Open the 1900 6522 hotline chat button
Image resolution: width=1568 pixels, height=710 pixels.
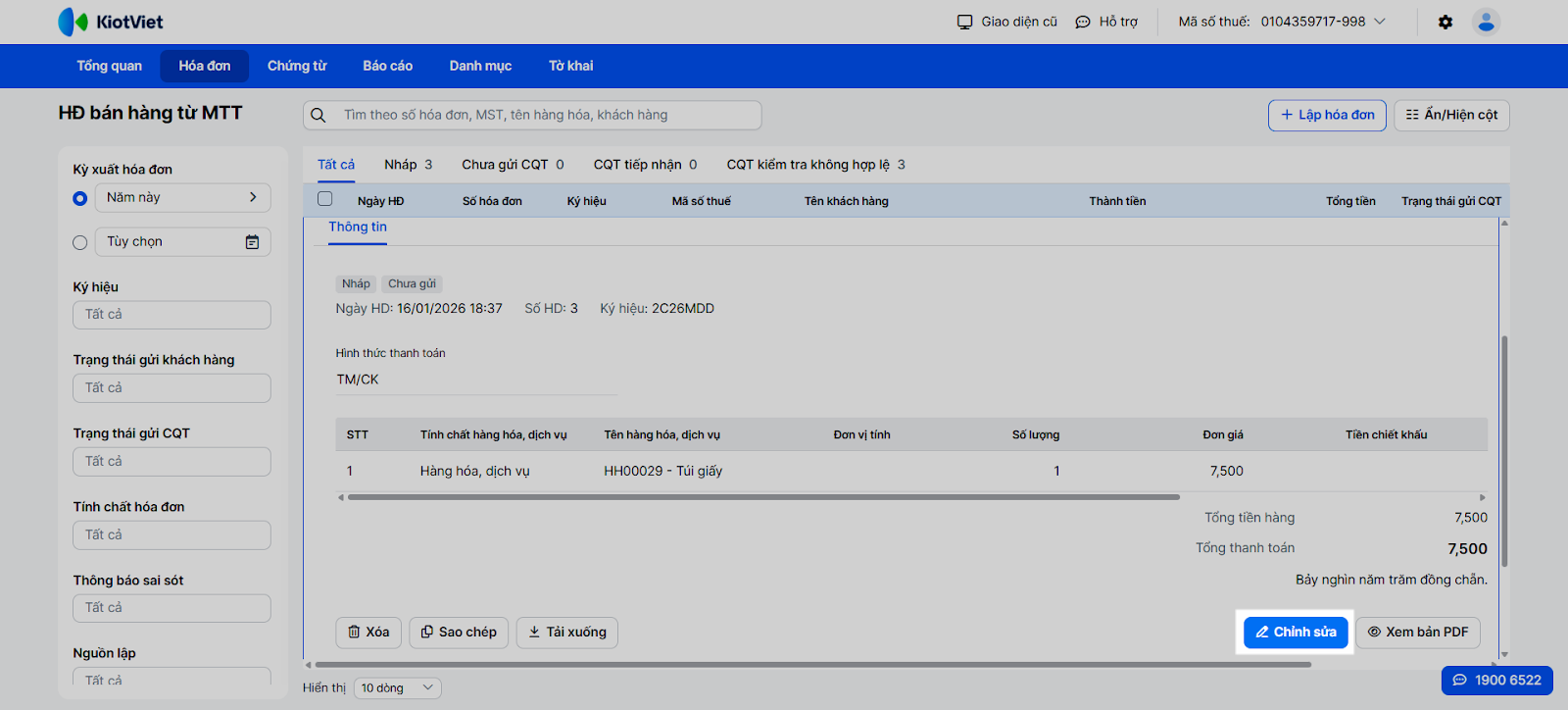tap(1497, 681)
